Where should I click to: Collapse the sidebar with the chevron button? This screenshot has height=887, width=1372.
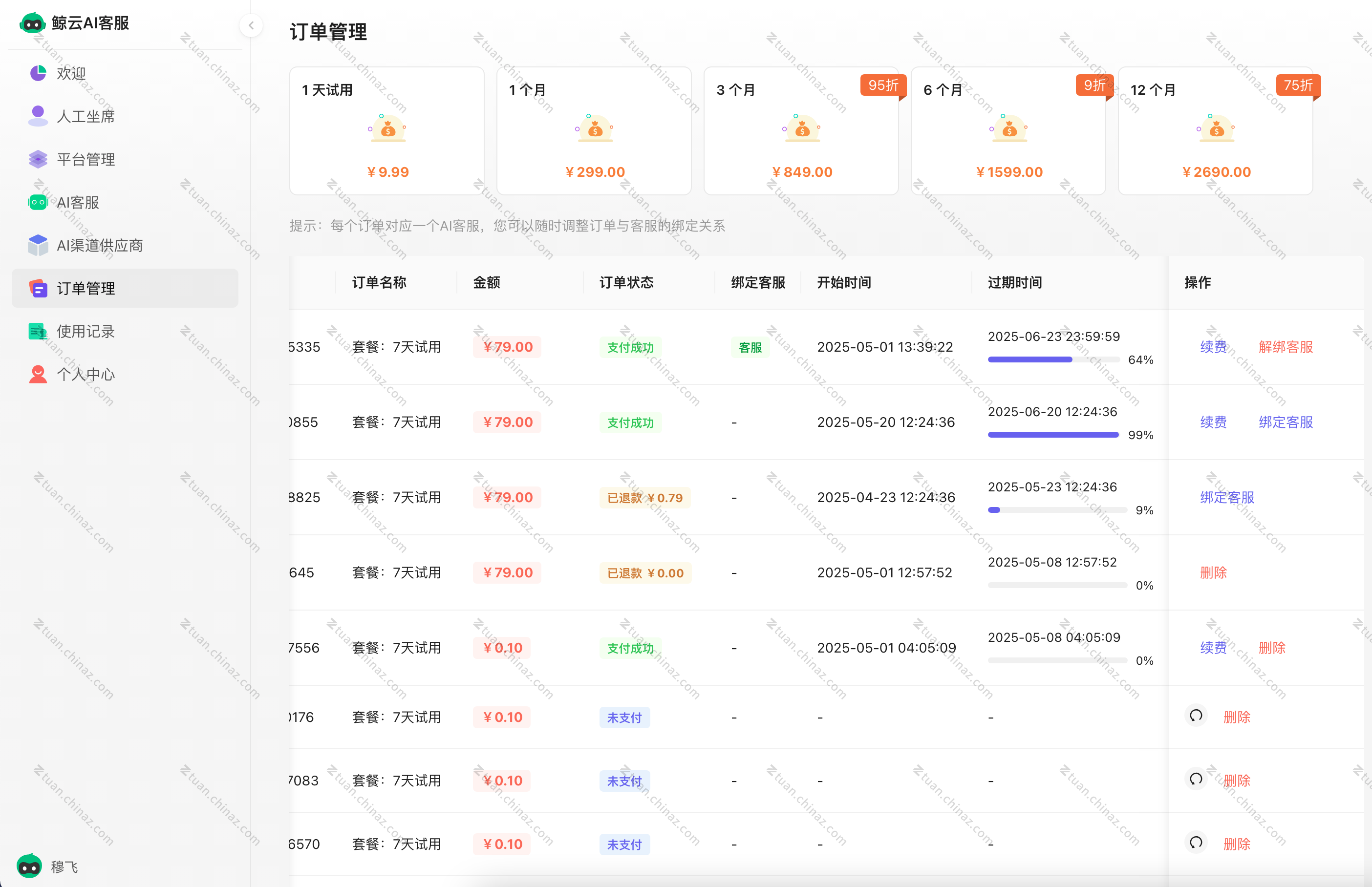click(251, 25)
